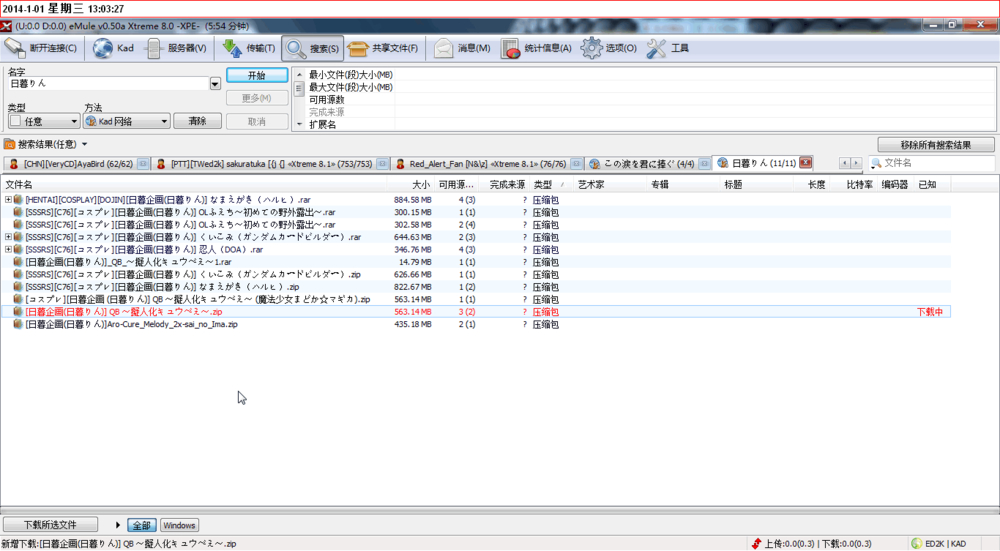Click the disconnect (断开连接) toolbar icon

point(15,48)
